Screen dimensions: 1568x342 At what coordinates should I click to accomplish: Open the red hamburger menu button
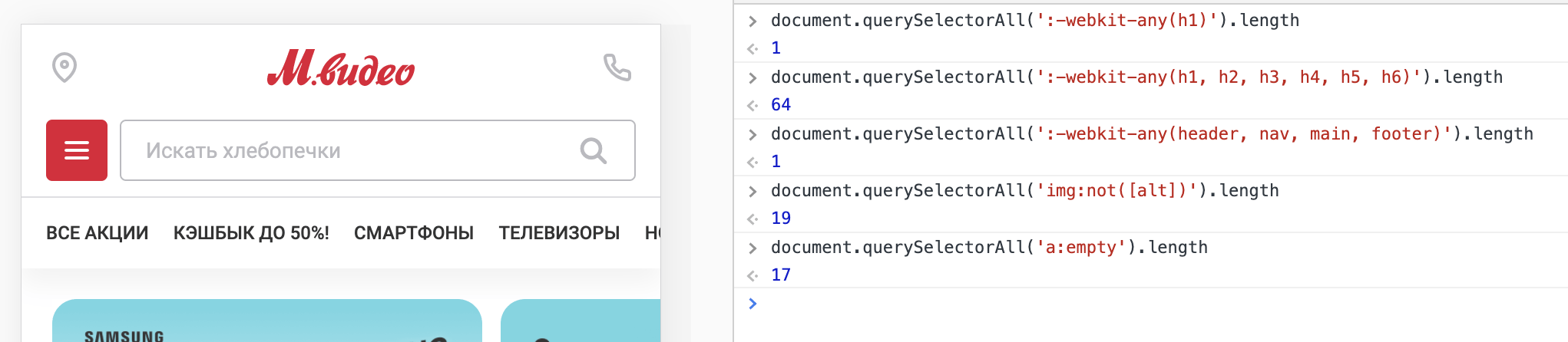coord(77,150)
